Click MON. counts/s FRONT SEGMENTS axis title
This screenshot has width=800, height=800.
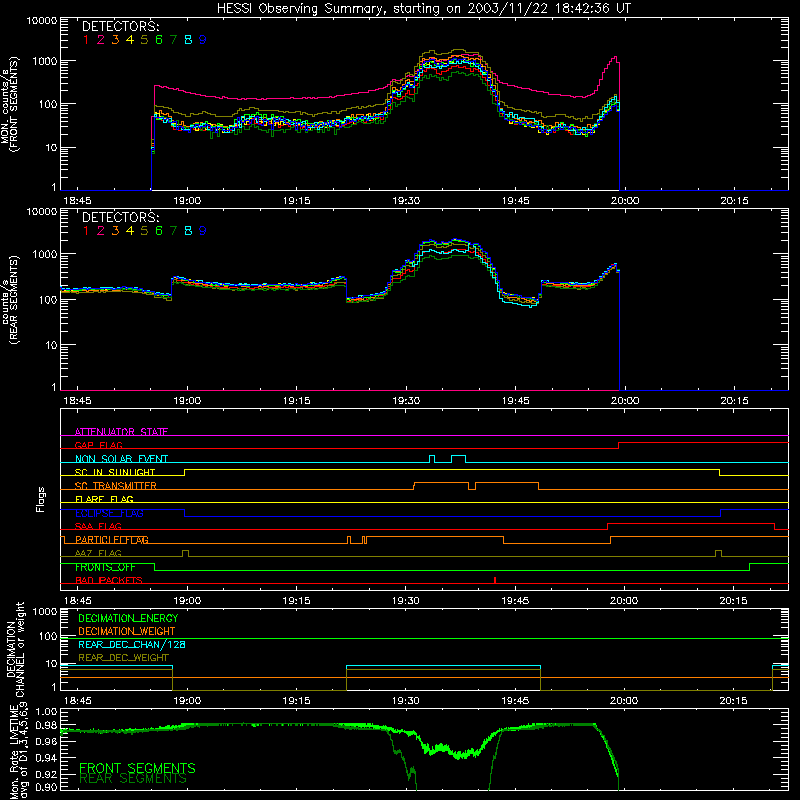(x=10, y=105)
